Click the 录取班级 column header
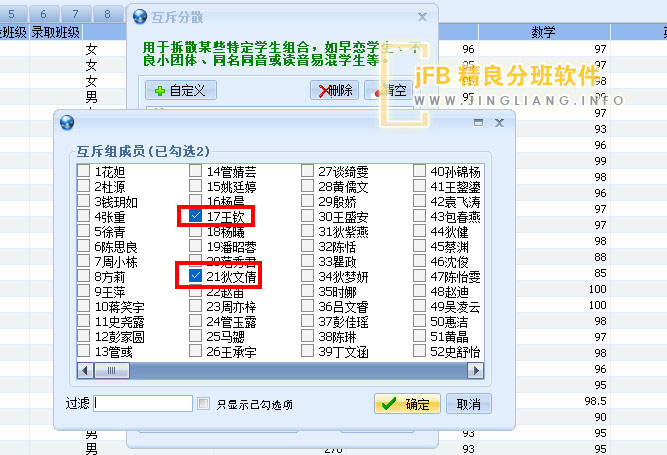 (x=56, y=32)
